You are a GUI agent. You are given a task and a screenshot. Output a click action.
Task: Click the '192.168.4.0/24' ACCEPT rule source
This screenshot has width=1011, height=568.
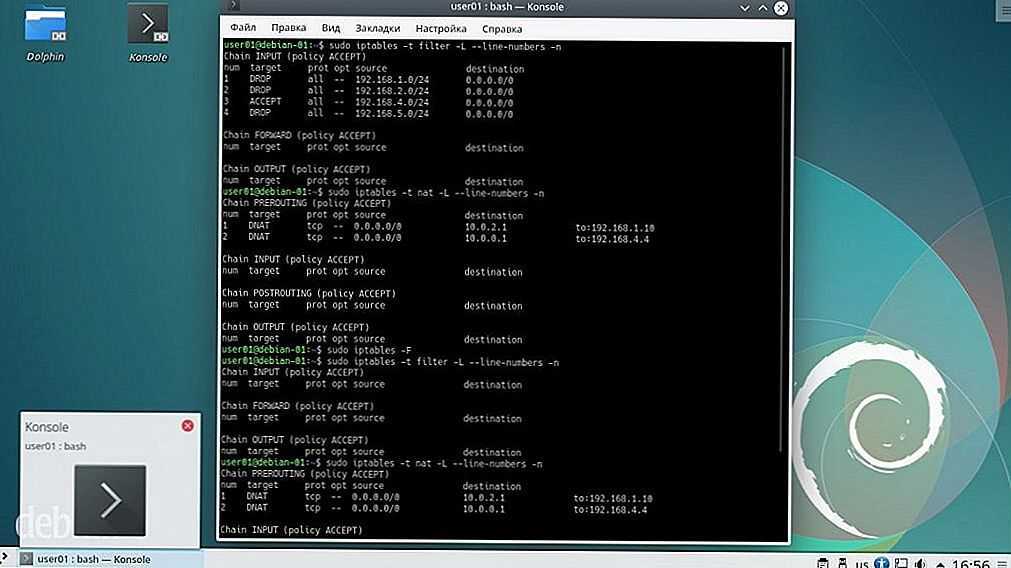pos(392,102)
